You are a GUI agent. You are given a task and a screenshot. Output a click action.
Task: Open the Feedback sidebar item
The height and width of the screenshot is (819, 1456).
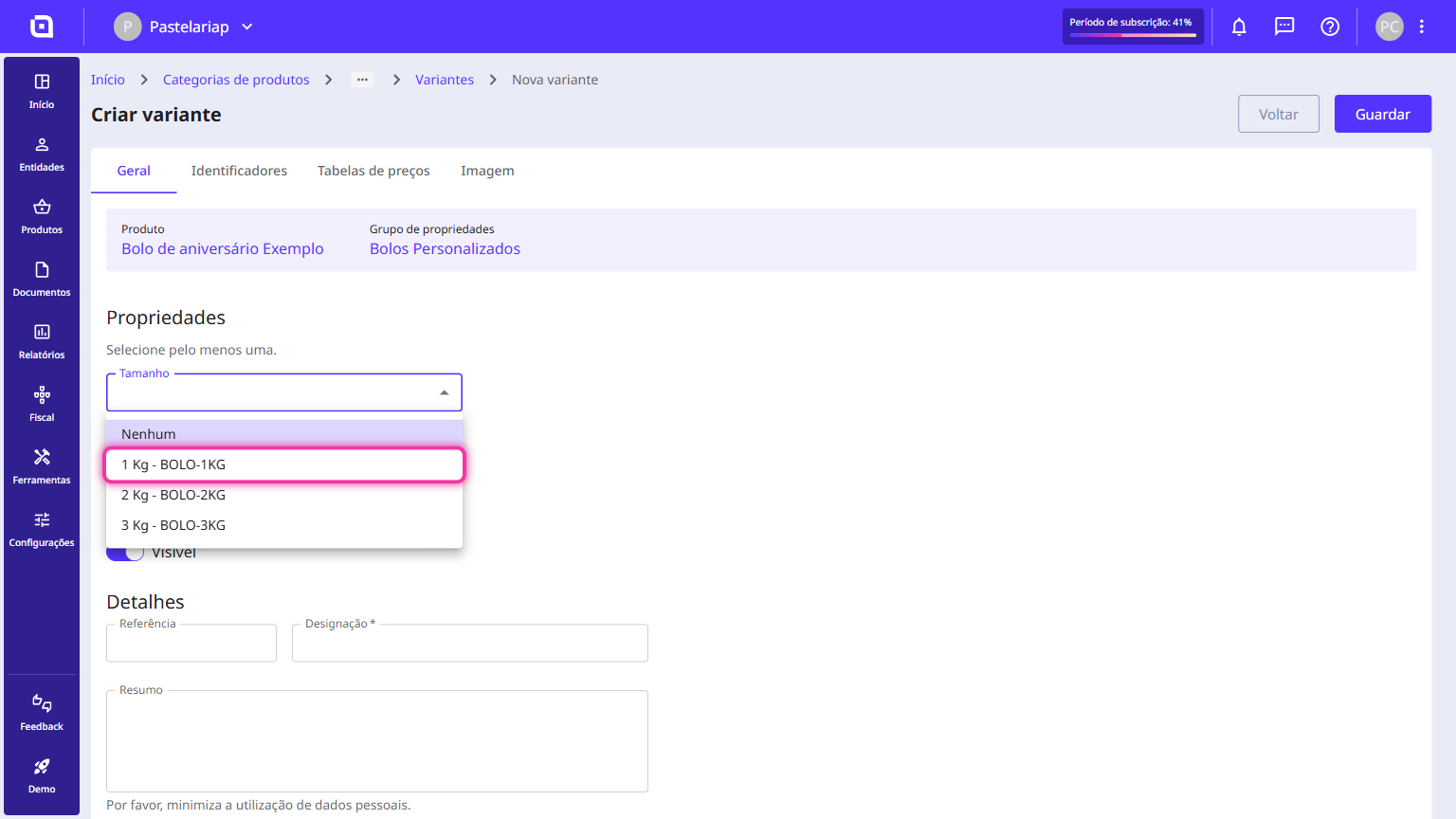pyautogui.click(x=42, y=713)
